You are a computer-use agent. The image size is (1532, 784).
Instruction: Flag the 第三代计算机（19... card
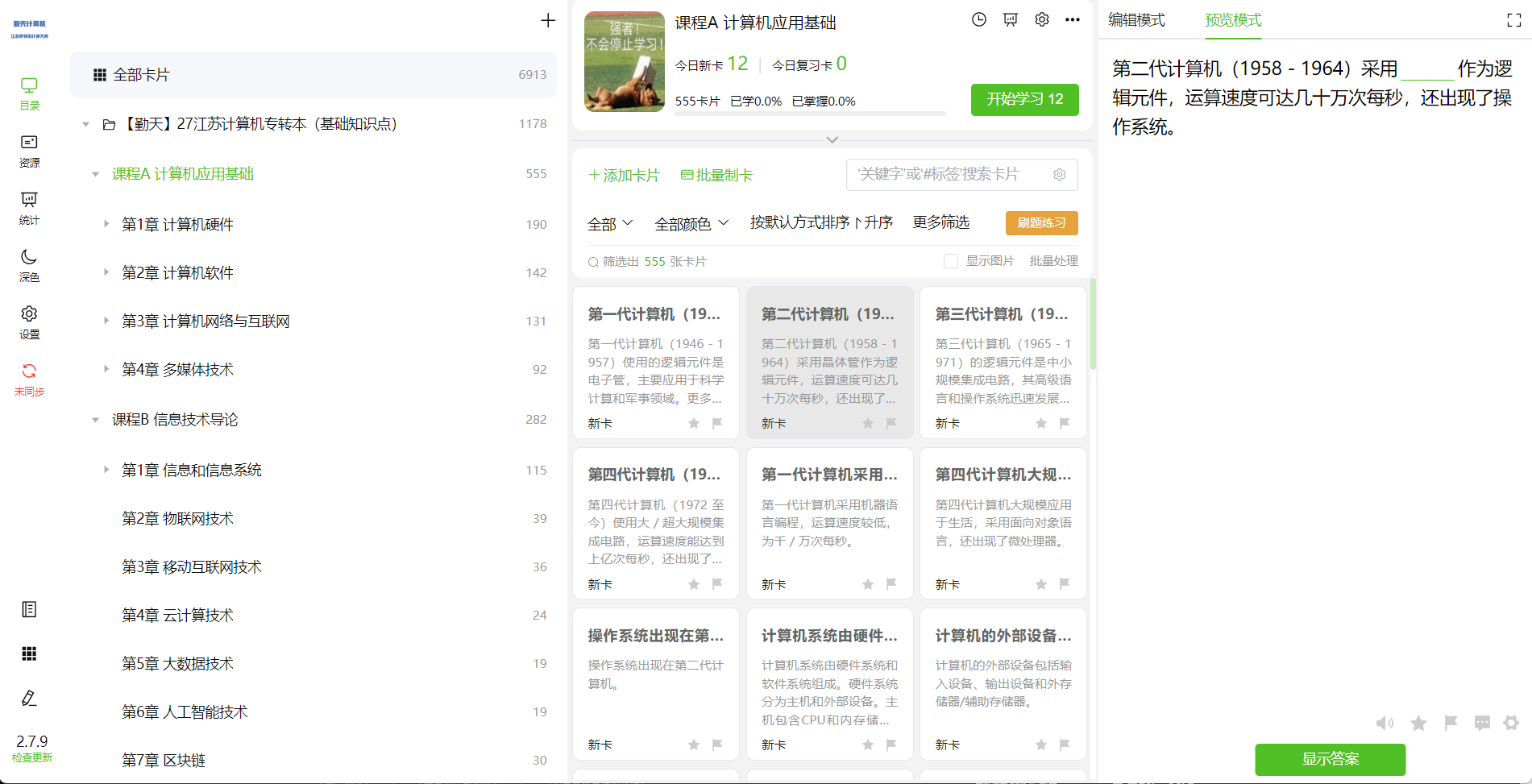pyautogui.click(x=1065, y=423)
